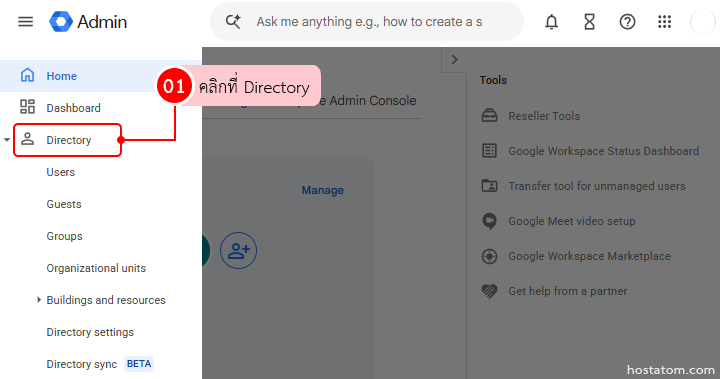Image resolution: width=720 pixels, height=379 pixels.
Task: Click the Tools panel heading
Action: (493, 80)
